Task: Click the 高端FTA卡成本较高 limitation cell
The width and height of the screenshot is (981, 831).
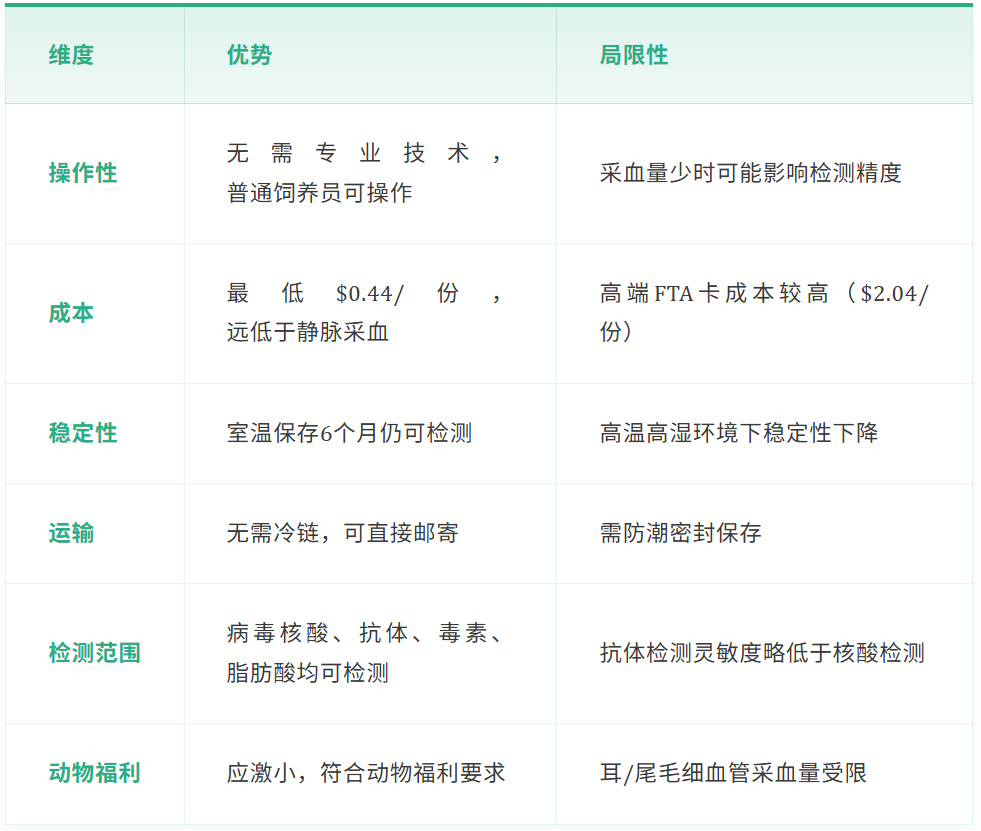Action: (x=763, y=313)
